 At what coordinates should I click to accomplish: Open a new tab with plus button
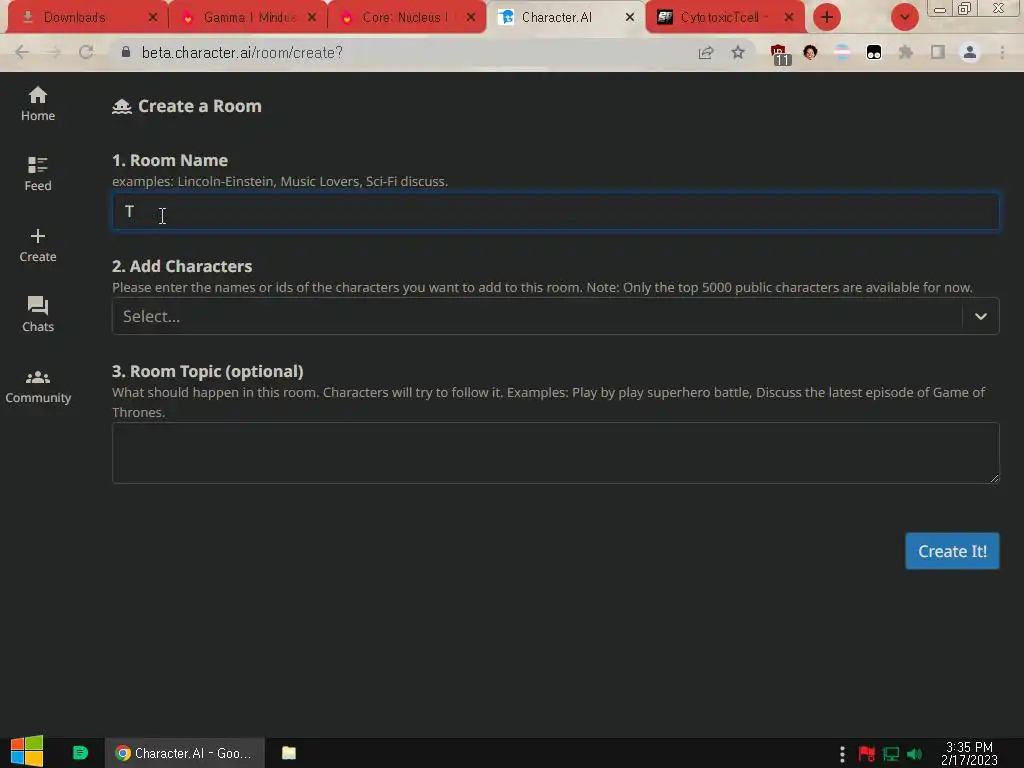(x=827, y=17)
